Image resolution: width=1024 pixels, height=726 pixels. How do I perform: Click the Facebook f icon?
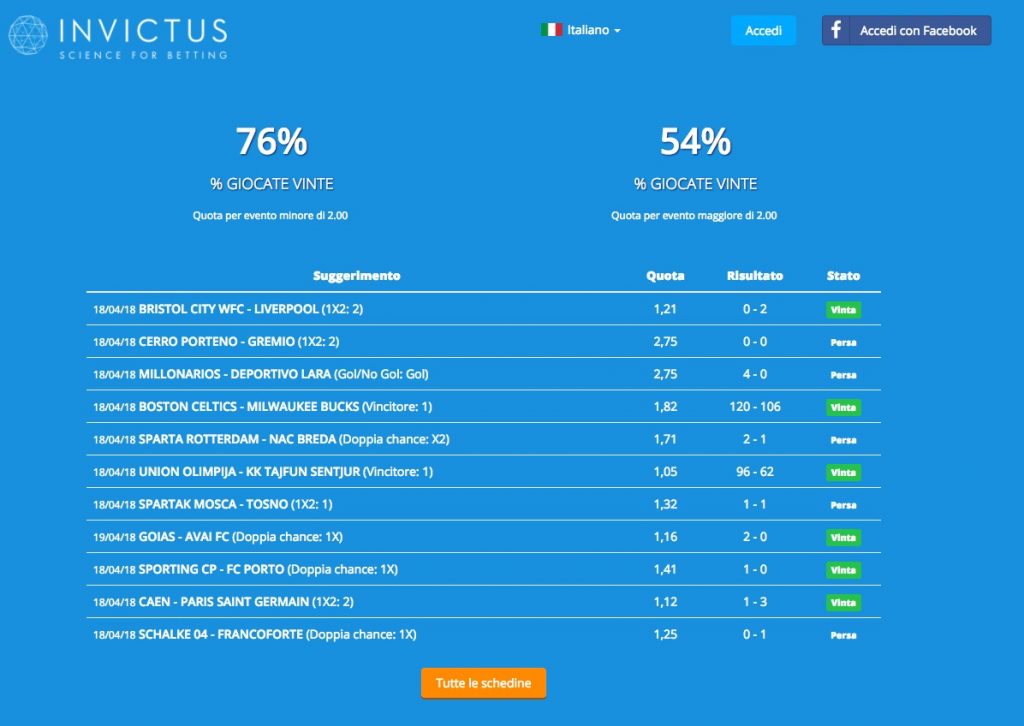835,30
